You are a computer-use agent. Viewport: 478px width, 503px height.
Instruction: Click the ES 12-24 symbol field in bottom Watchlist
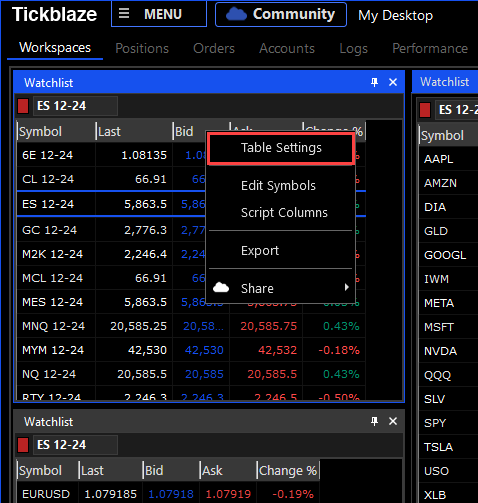75,445
